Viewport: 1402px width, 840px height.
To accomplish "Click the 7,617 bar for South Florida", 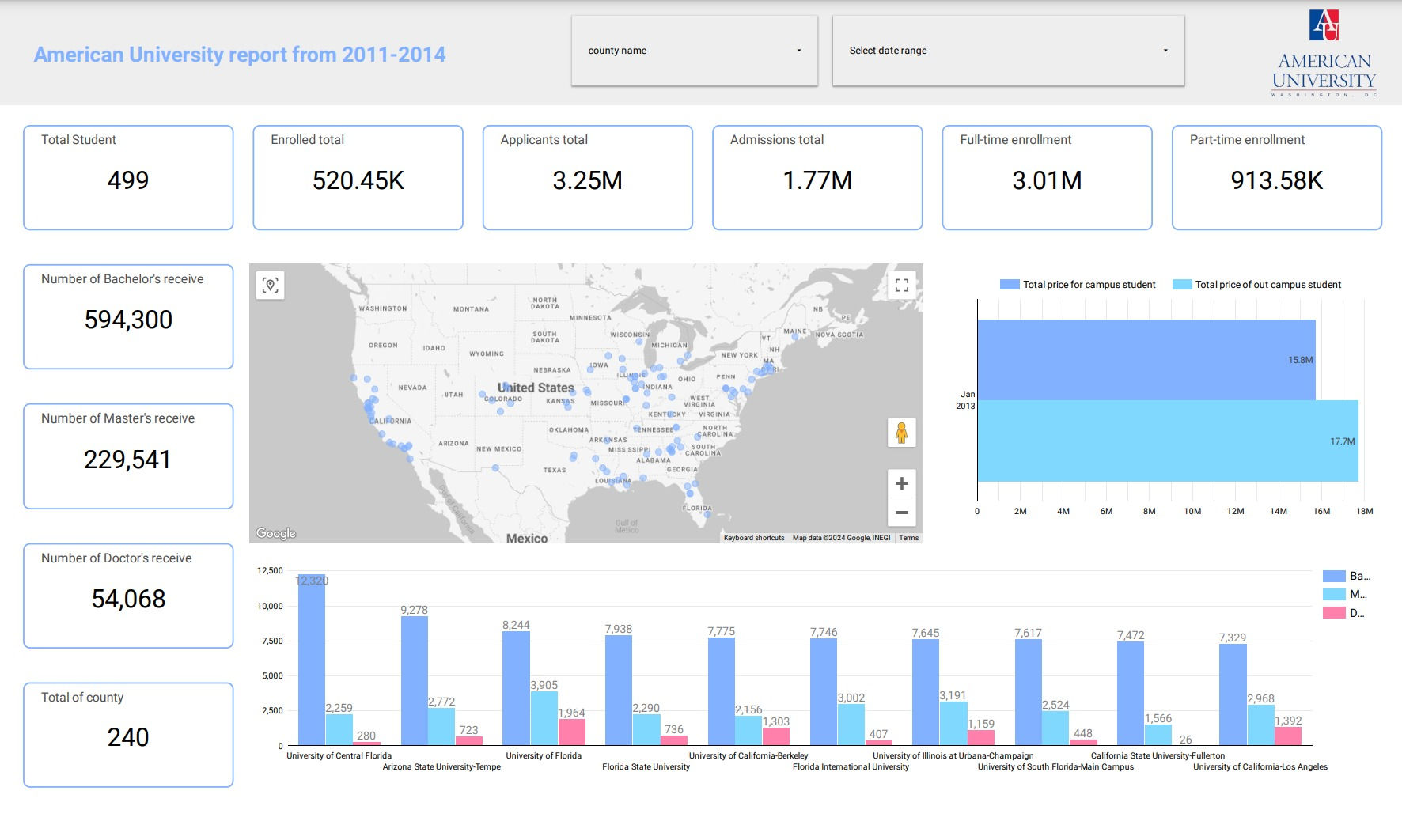I will [1029, 692].
